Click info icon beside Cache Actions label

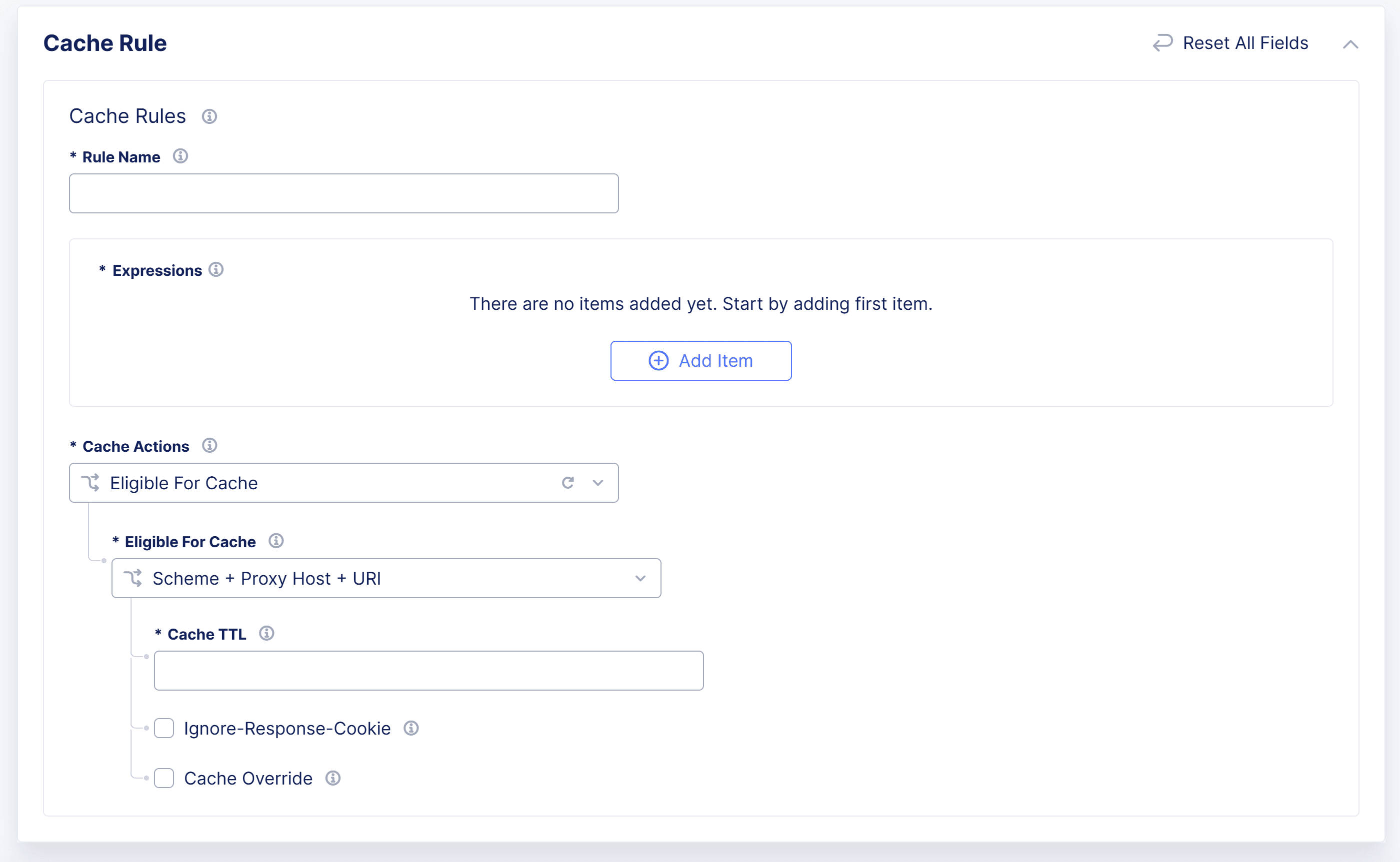209,445
